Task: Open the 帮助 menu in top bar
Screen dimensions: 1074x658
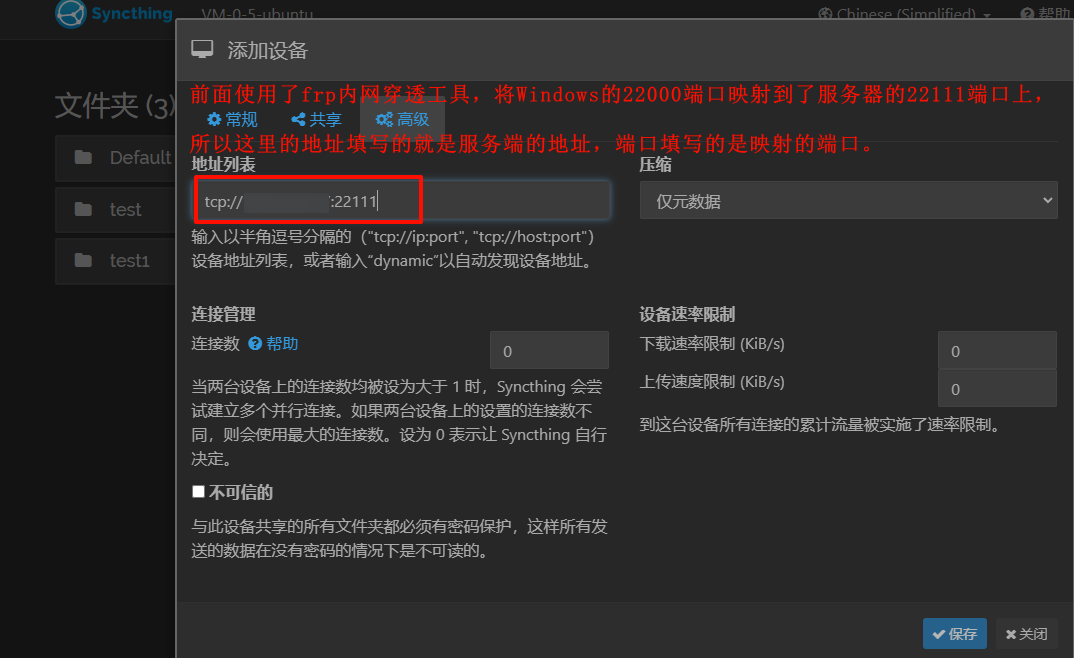Action: [1046, 14]
